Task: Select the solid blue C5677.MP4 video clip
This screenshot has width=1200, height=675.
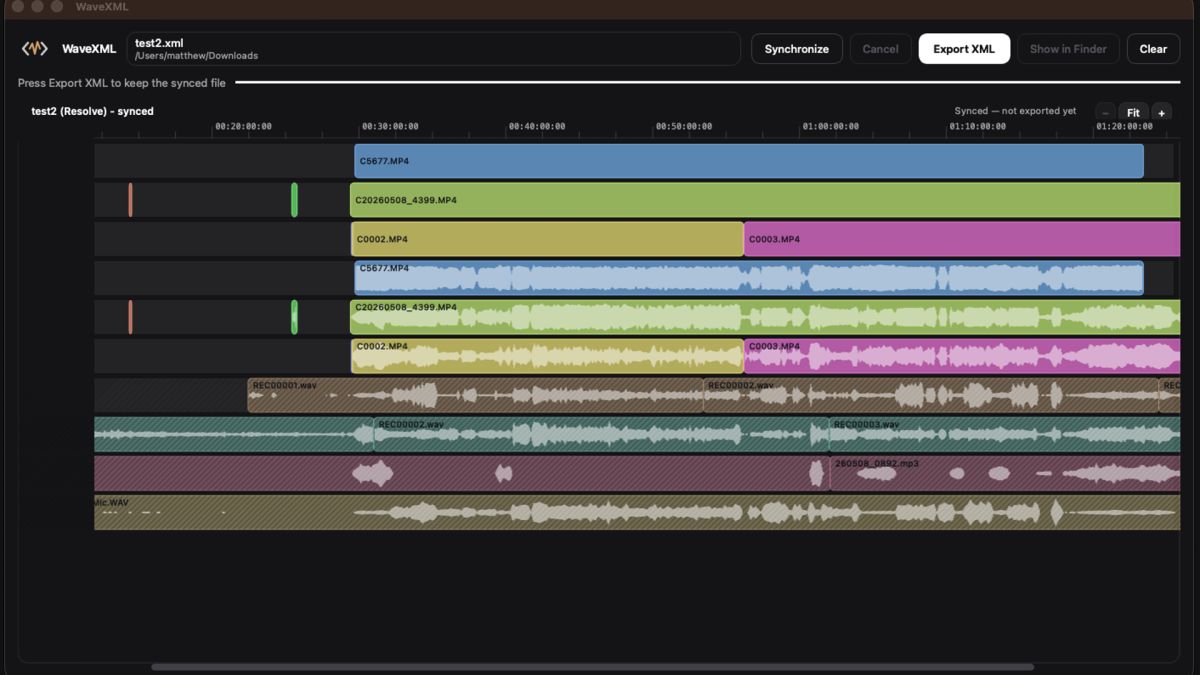Action: point(748,161)
